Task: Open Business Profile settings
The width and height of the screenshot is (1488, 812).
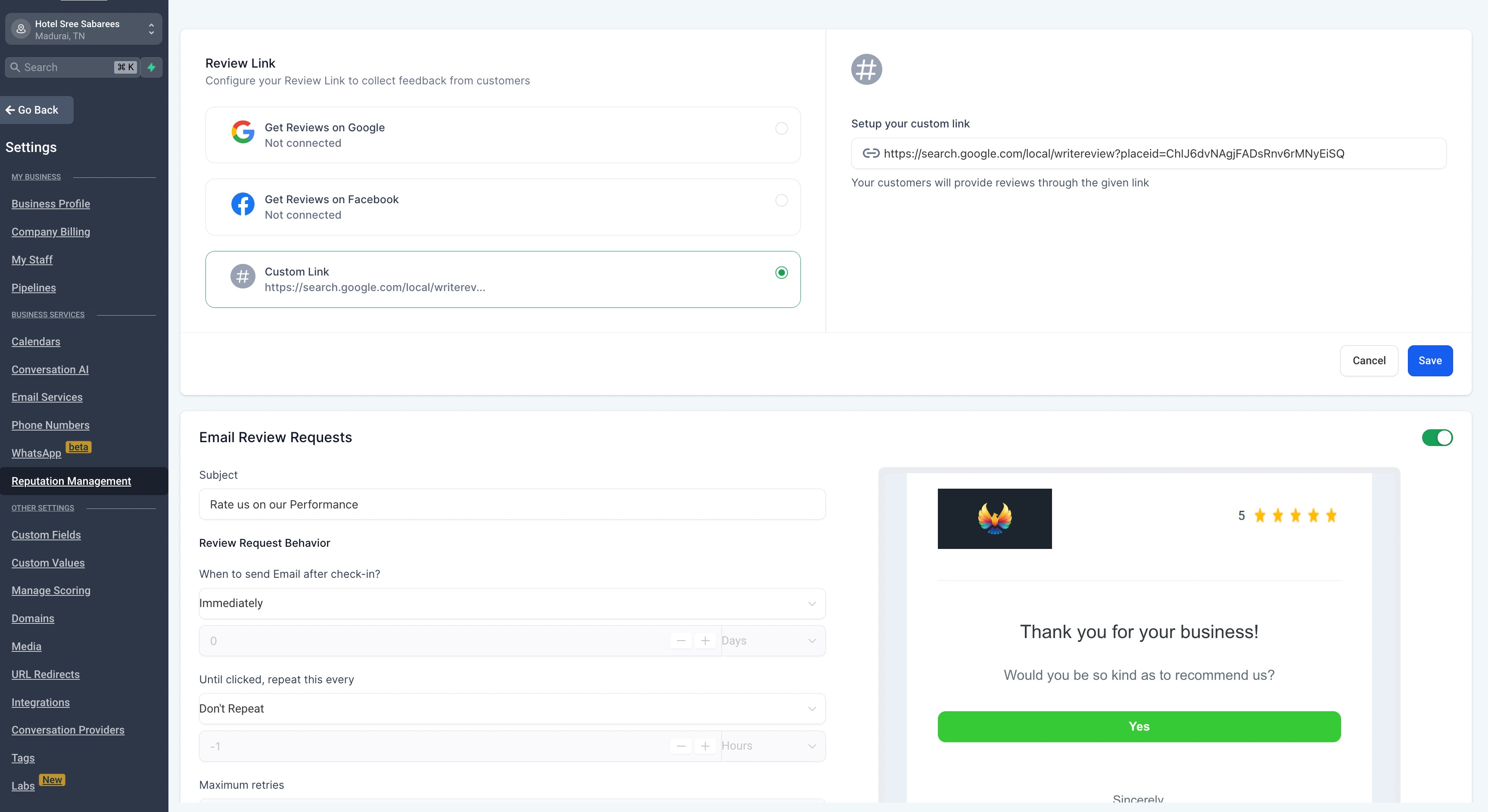Action: 51,204
